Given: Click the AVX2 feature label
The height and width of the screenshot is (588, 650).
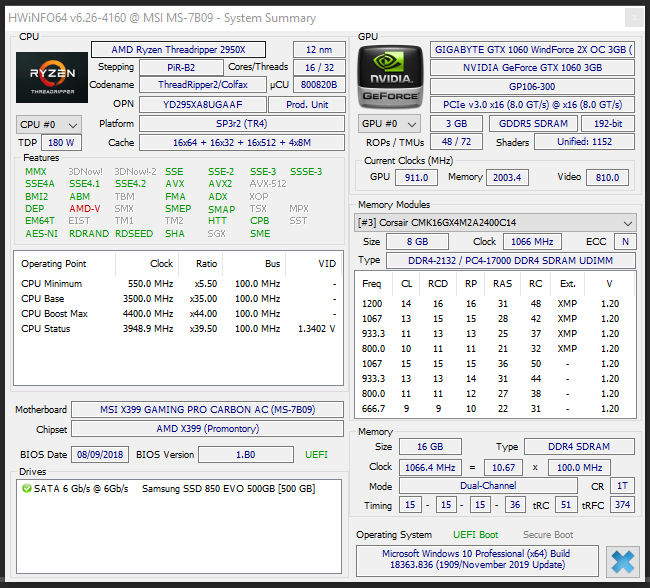Looking at the screenshot, I should pyautogui.click(x=220, y=184).
